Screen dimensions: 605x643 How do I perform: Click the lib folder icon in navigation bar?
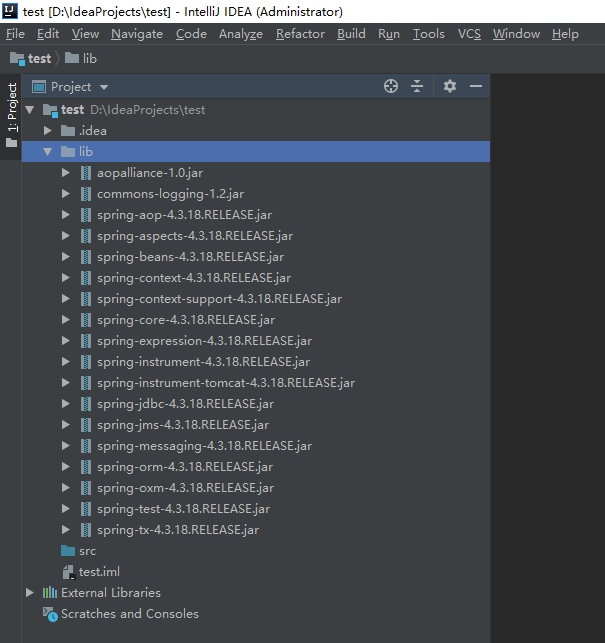(72, 58)
